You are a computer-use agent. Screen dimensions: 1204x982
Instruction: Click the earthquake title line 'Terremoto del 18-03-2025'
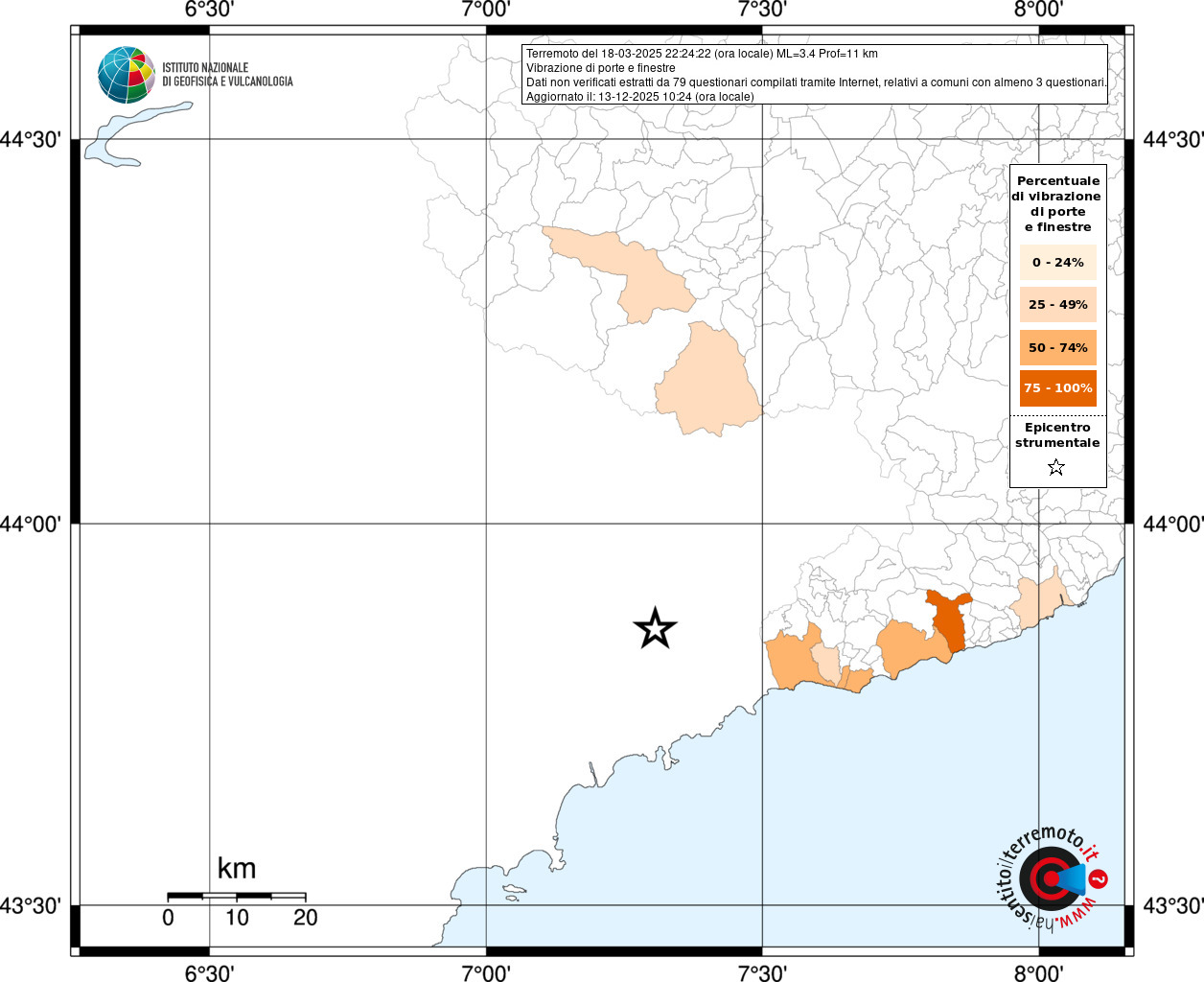tap(702, 54)
